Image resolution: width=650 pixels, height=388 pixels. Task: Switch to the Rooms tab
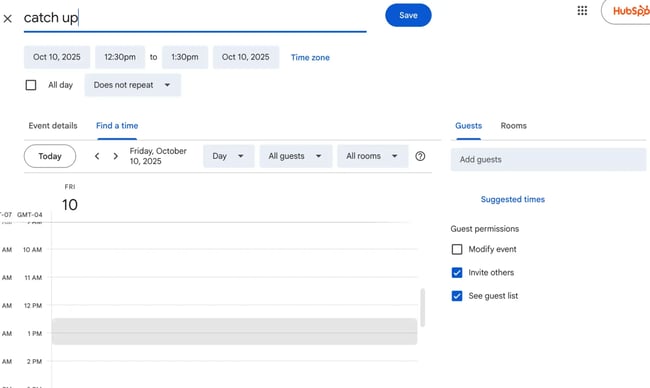(513, 126)
